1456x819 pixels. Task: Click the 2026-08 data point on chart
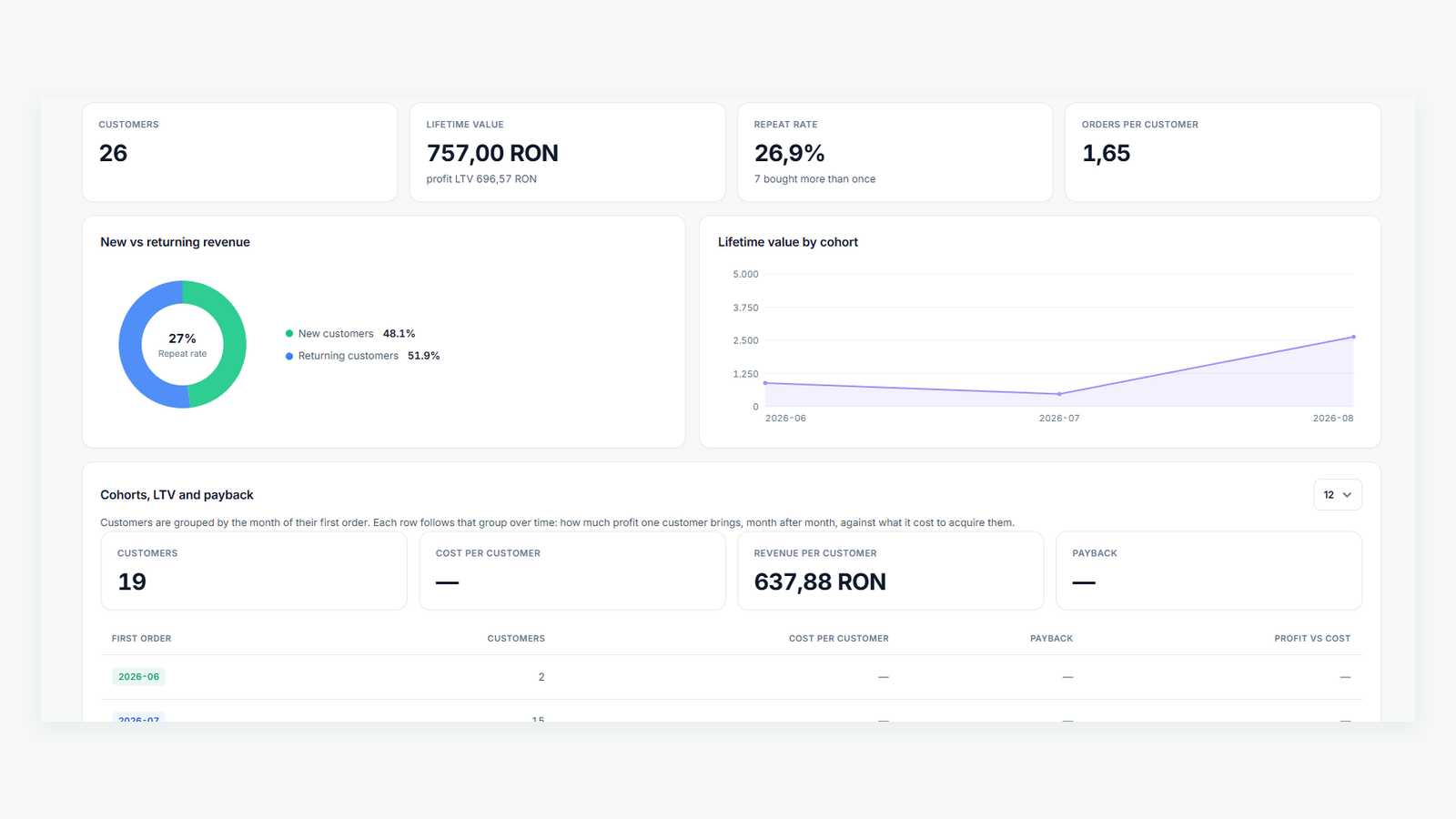point(1353,337)
